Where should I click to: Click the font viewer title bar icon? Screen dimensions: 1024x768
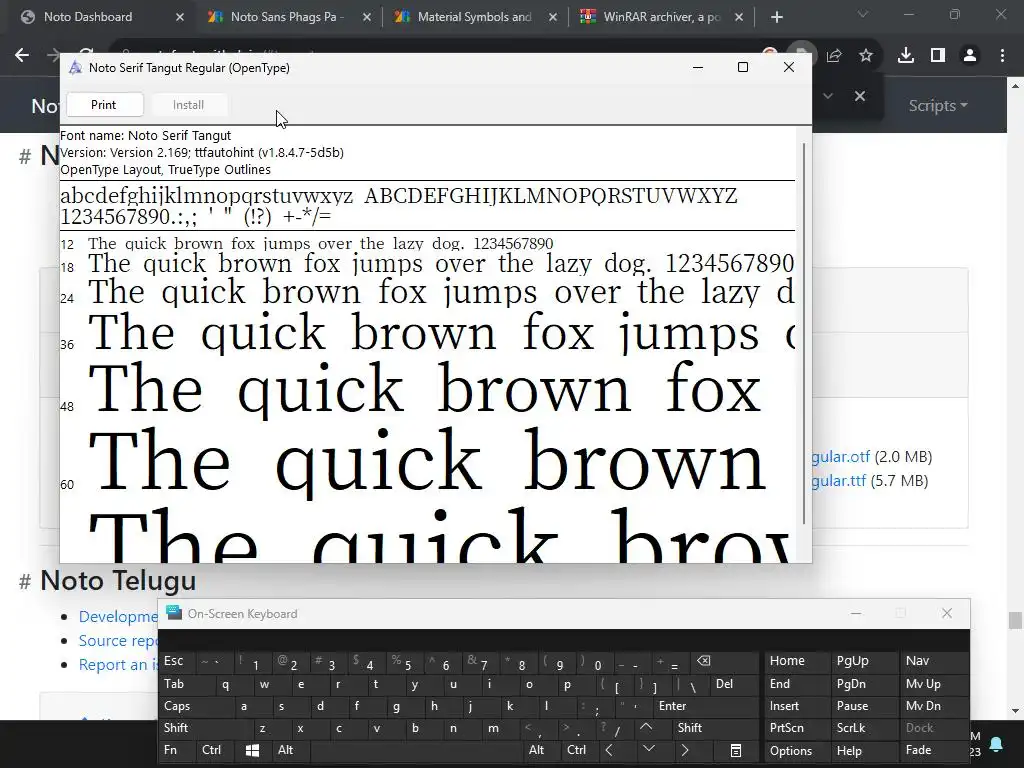click(x=76, y=67)
